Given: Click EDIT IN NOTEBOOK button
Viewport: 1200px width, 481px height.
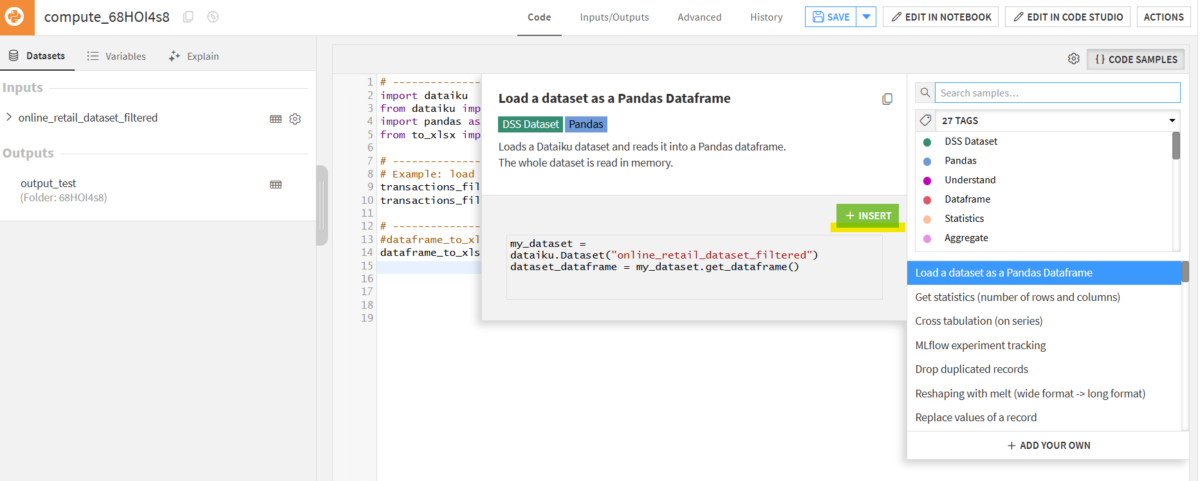Looking at the screenshot, I should (941, 17).
